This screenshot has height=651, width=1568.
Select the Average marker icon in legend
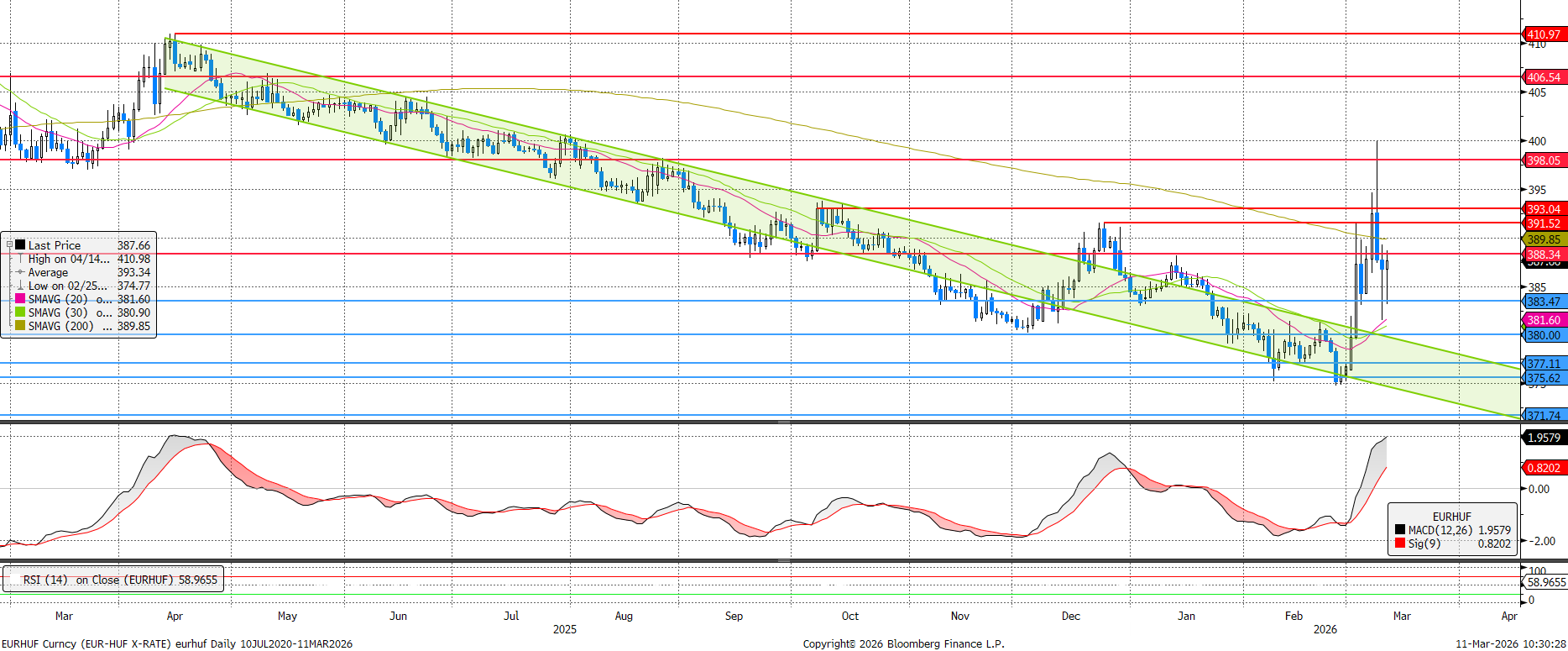[x=20, y=272]
